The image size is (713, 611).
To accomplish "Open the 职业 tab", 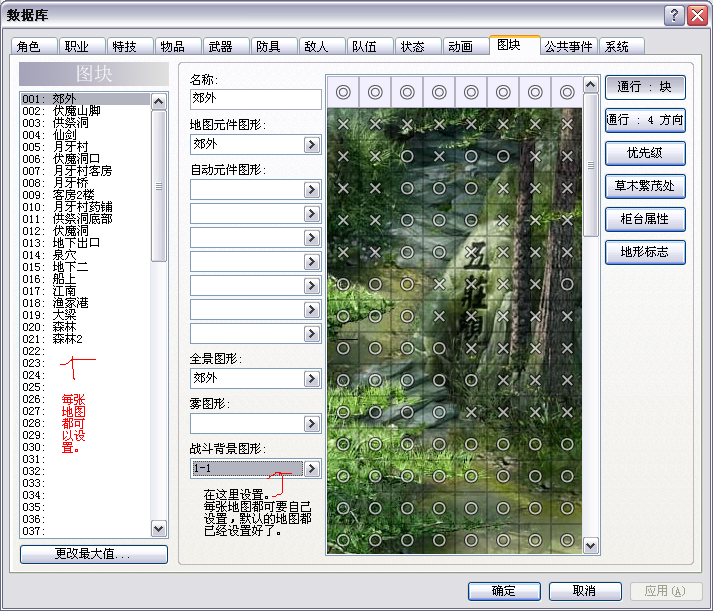I will [82, 46].
